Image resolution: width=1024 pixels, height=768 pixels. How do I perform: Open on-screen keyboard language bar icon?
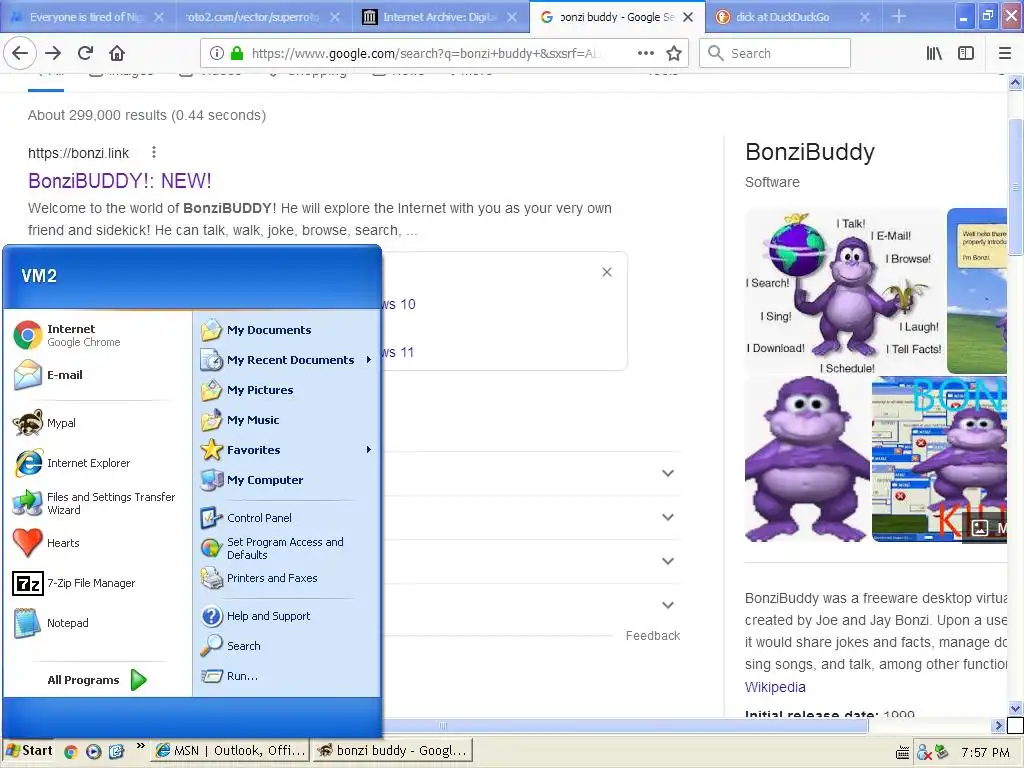(x=903, y=754)
